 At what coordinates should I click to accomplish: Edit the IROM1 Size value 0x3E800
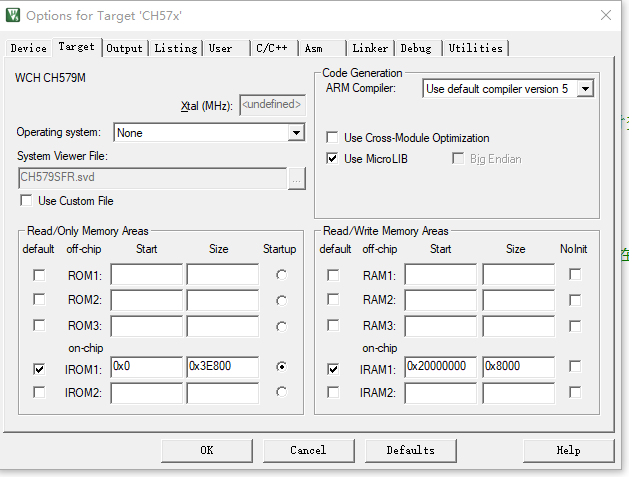[x=223, y=367]
